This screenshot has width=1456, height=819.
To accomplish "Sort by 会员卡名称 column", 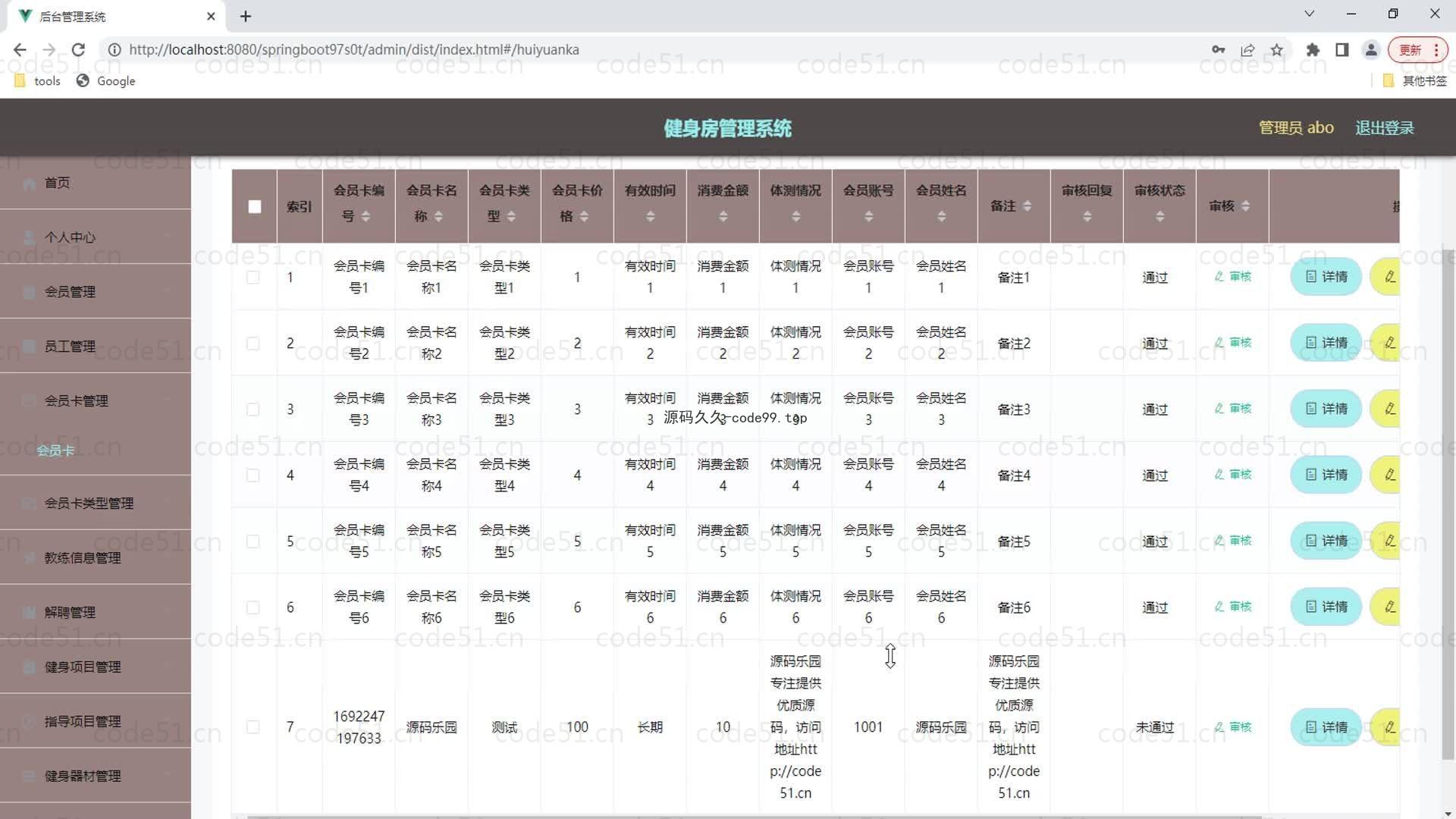I will [438, 217].
